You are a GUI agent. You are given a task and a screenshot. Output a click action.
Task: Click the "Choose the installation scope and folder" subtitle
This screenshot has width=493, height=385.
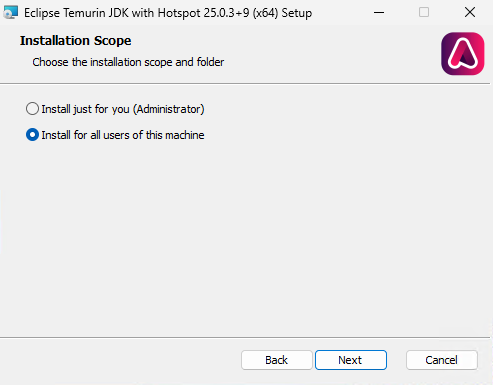(x=128, y=62)
